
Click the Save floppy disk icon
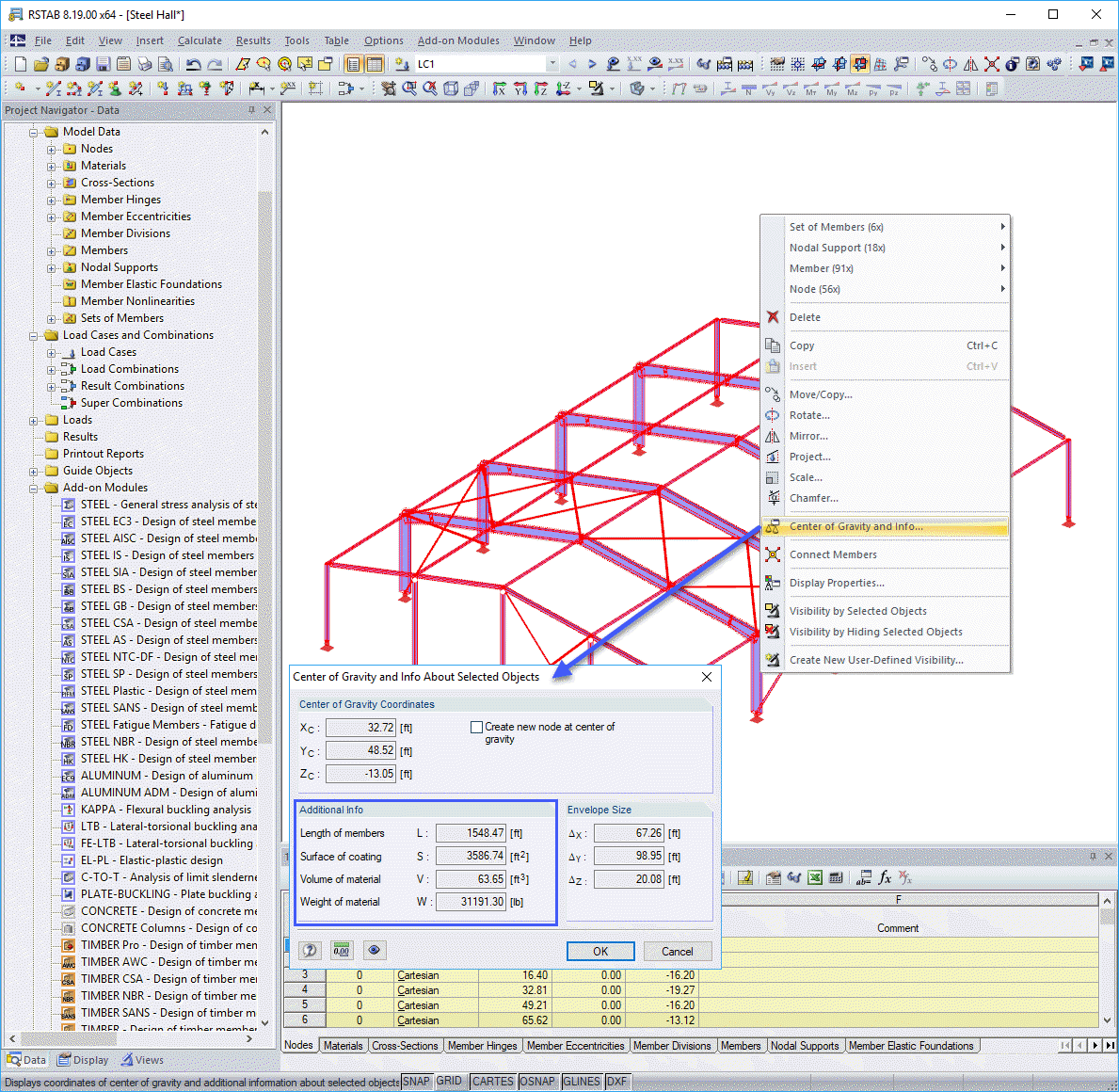[104, 64]
